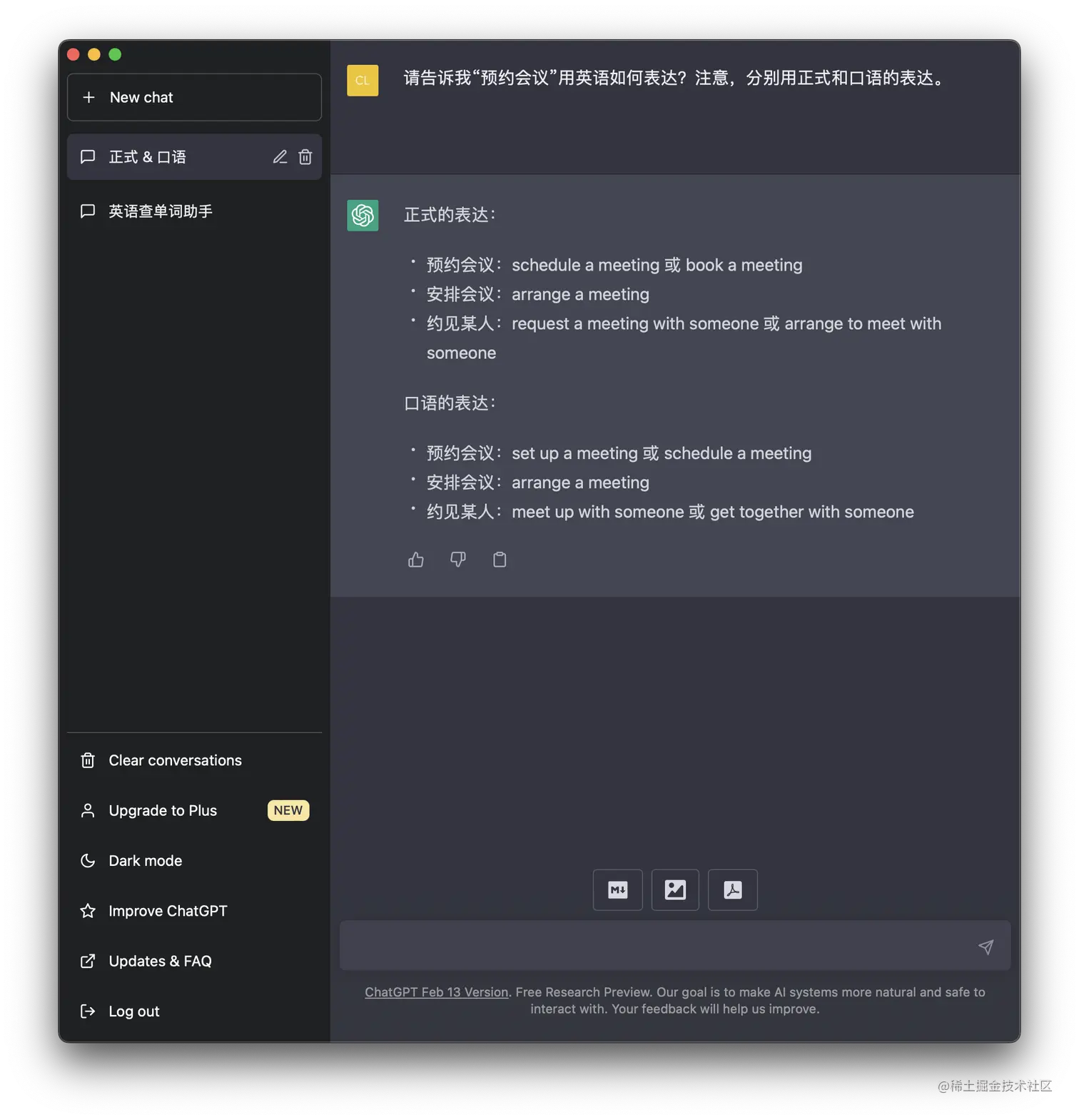Start a New chat

[x=194, y=98]
